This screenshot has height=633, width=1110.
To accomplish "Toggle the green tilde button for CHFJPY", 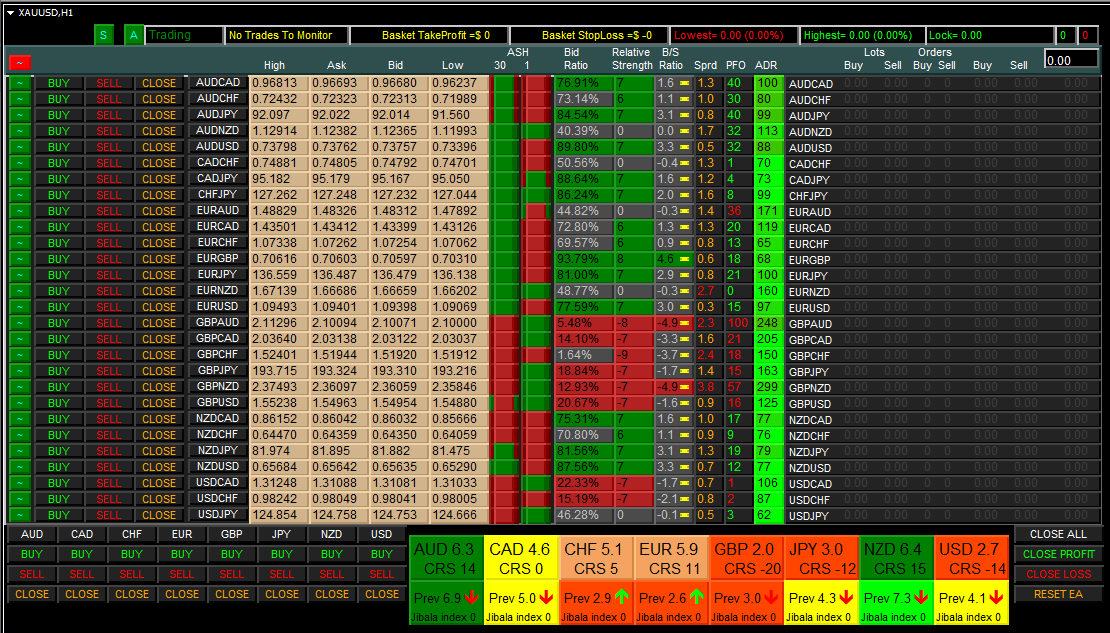I will tap(20, 195).
